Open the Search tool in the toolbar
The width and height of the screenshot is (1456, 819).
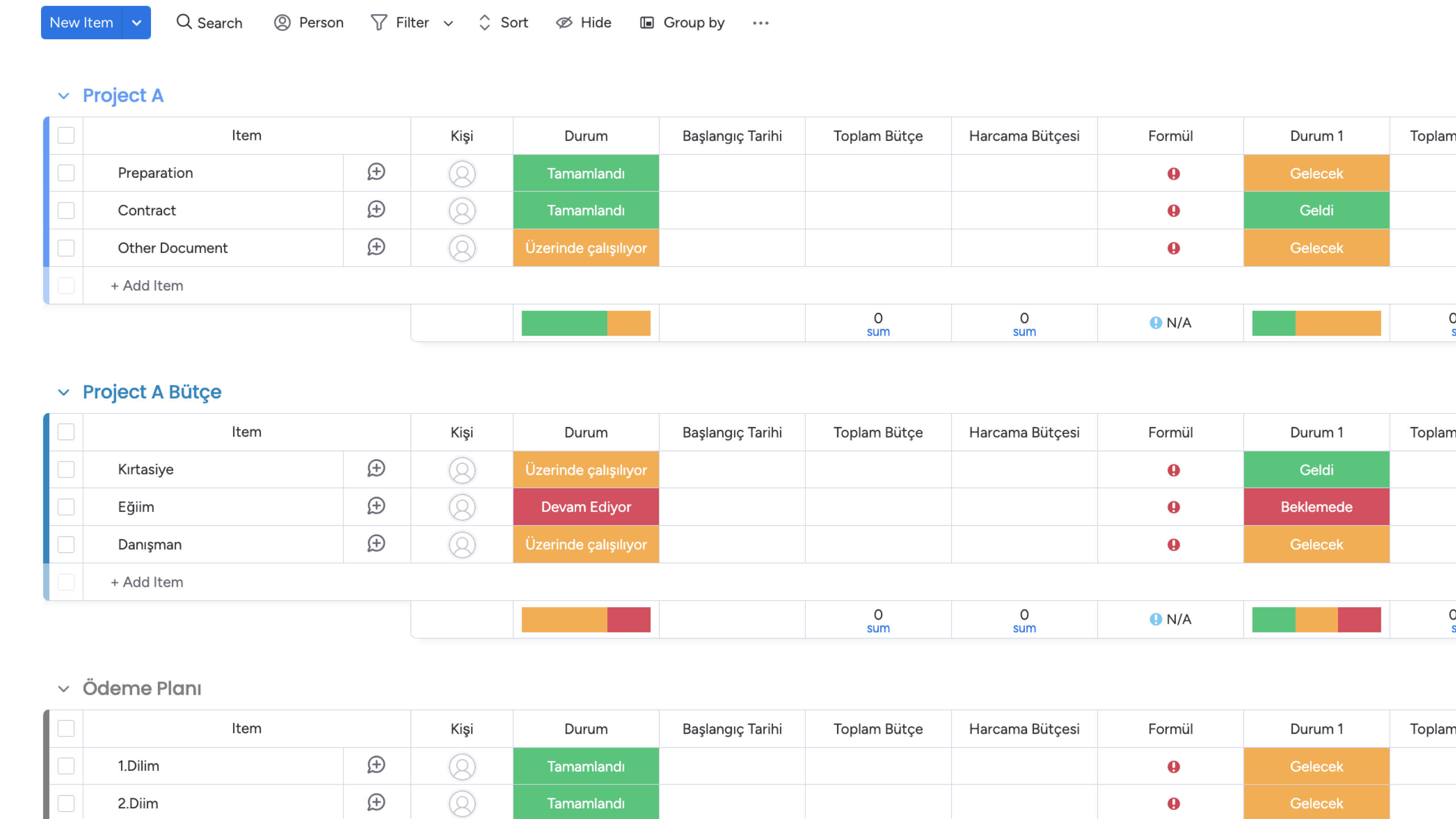pyautogui.click(x=209, y=23)
